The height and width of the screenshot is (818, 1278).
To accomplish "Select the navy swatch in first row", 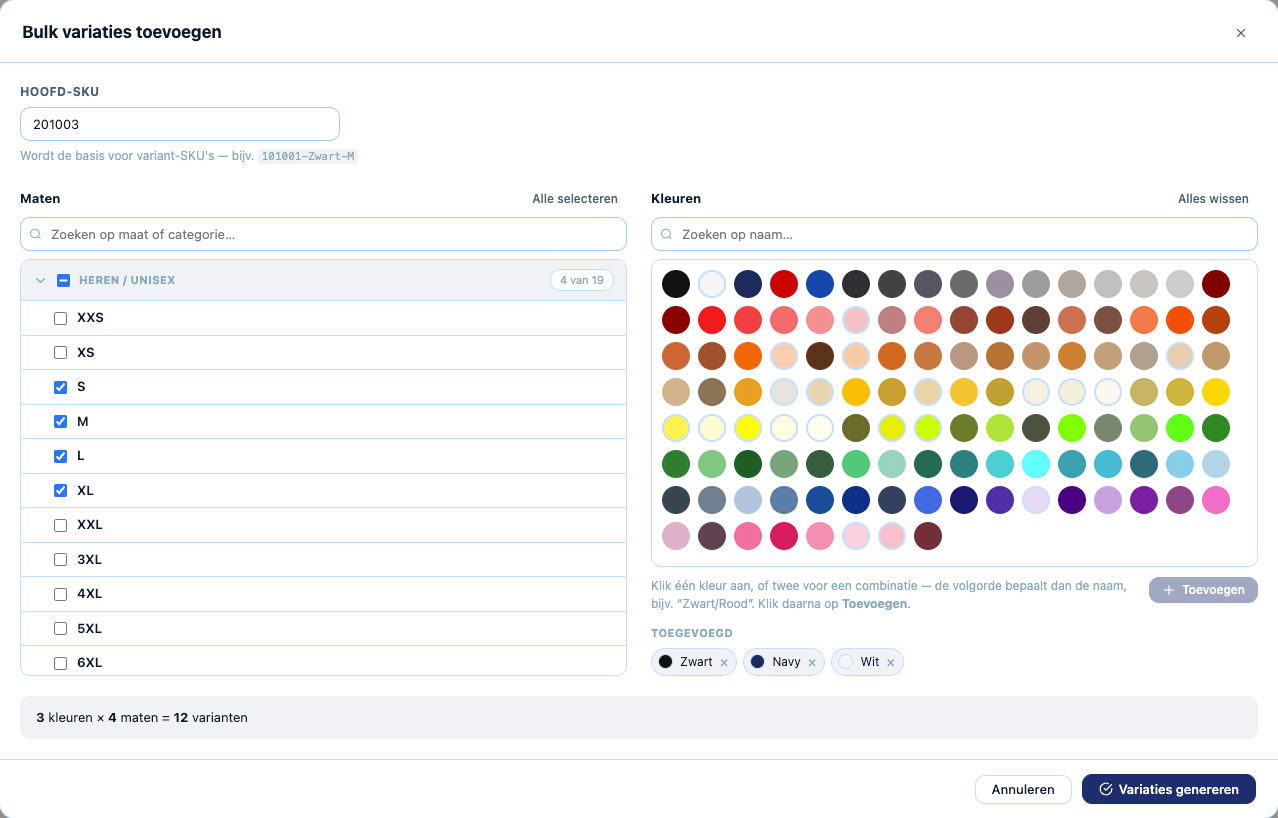I will click(x=748, y=284).
